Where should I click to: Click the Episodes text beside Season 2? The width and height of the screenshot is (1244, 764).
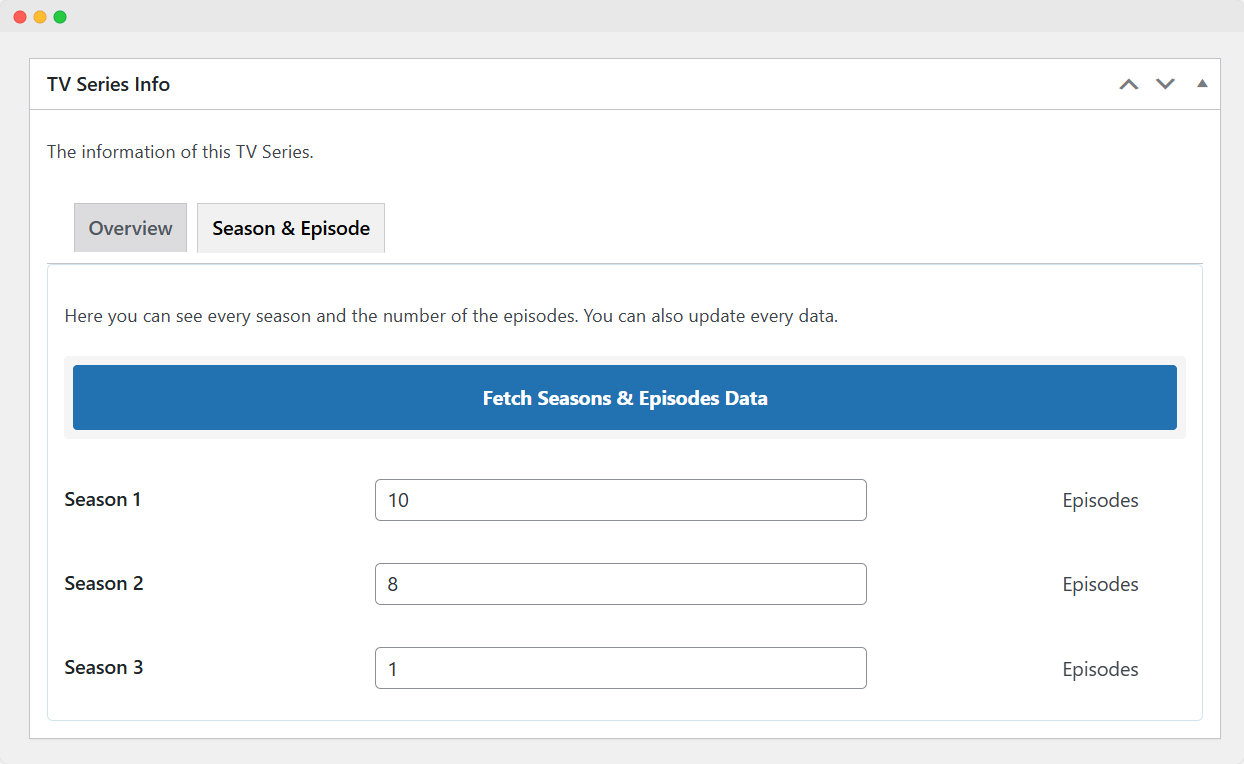pos(1100,584)
